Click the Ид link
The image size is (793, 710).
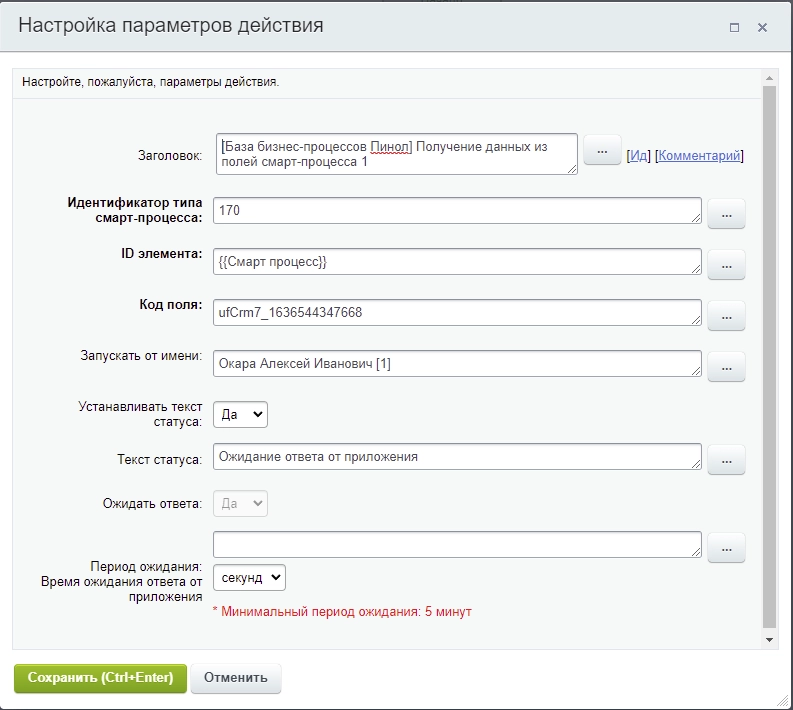[x=638, y=156]
